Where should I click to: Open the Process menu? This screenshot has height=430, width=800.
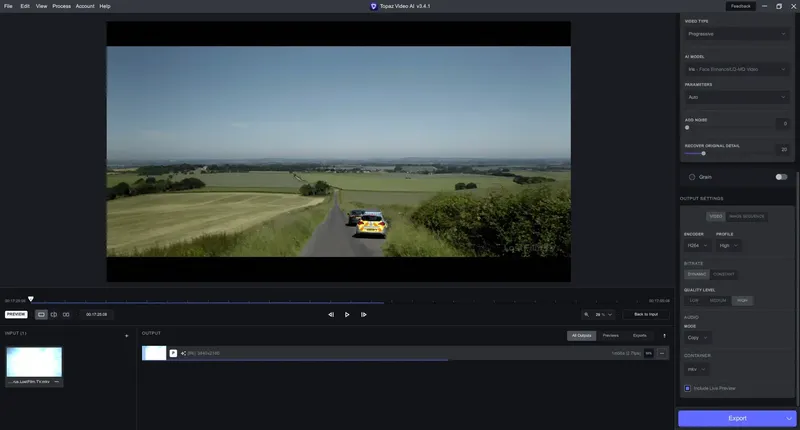tap(61, 6)
